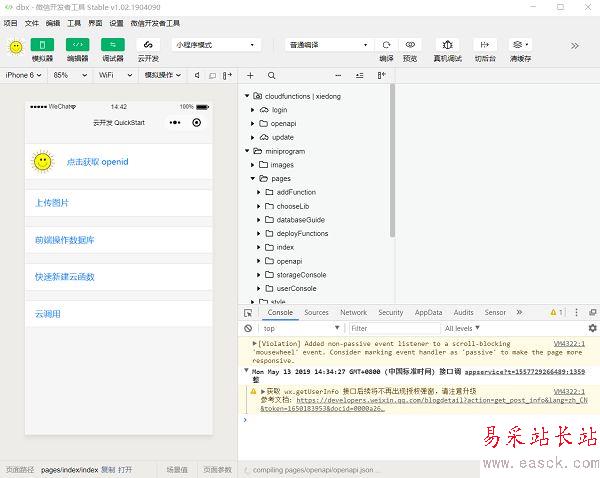Click 云调用 in the simulator
The image size is (600, 478).
tap(47, 314)
